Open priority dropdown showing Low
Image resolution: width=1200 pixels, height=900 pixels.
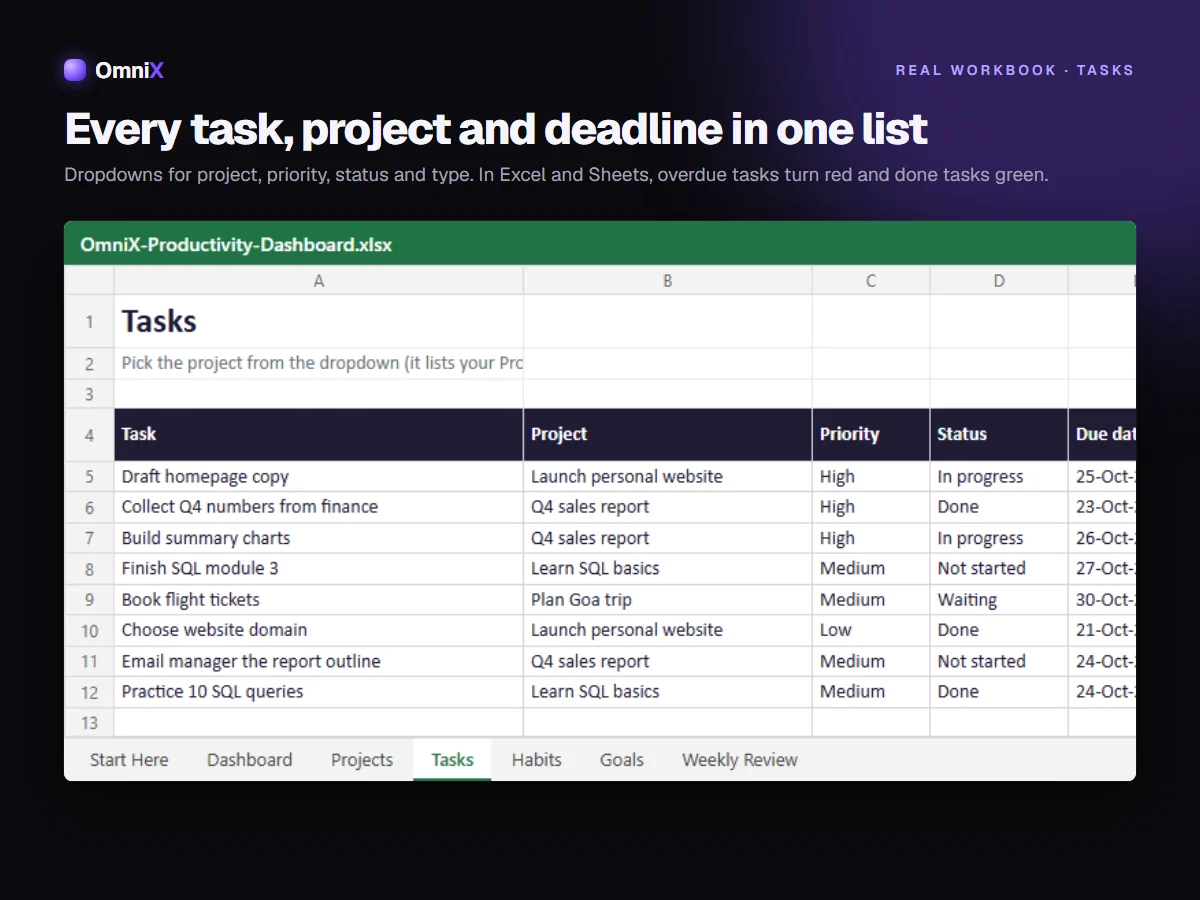871,630
